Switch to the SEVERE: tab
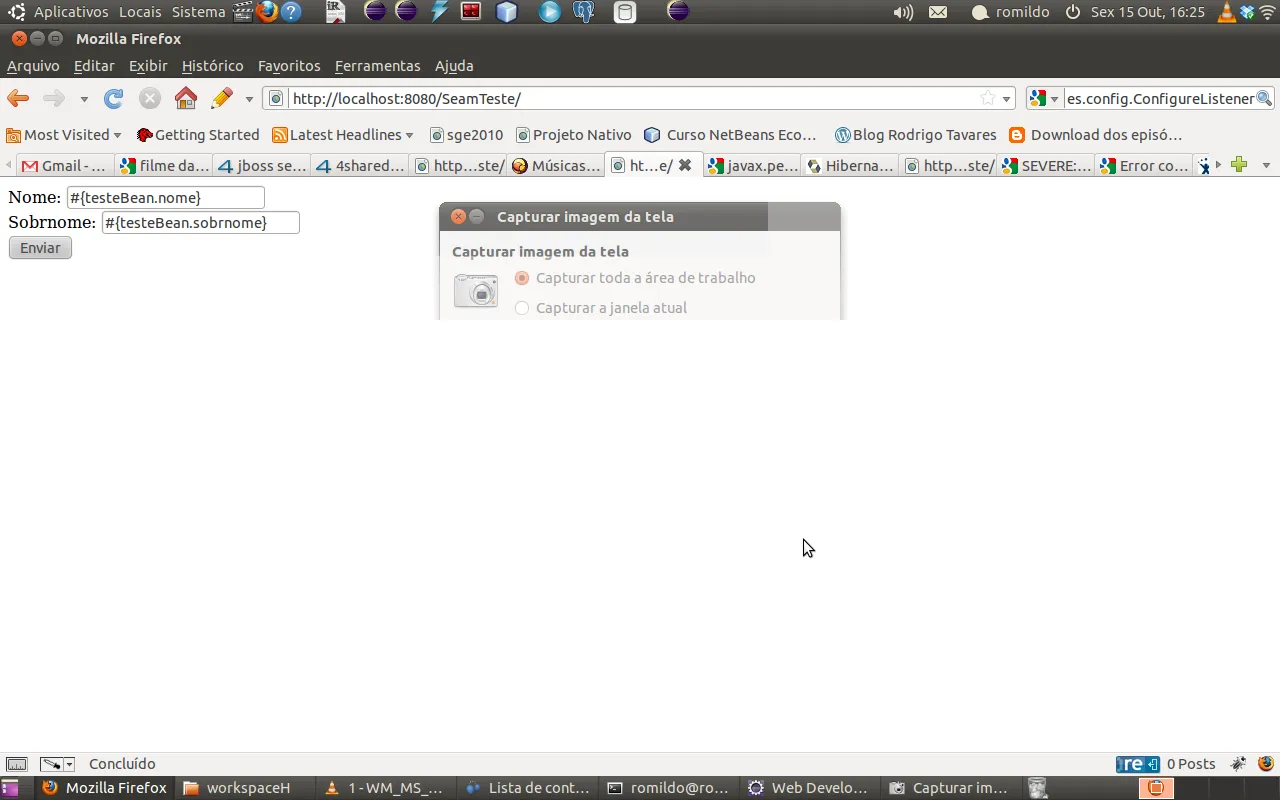The image size is (1280, 800). (1046, 165)
